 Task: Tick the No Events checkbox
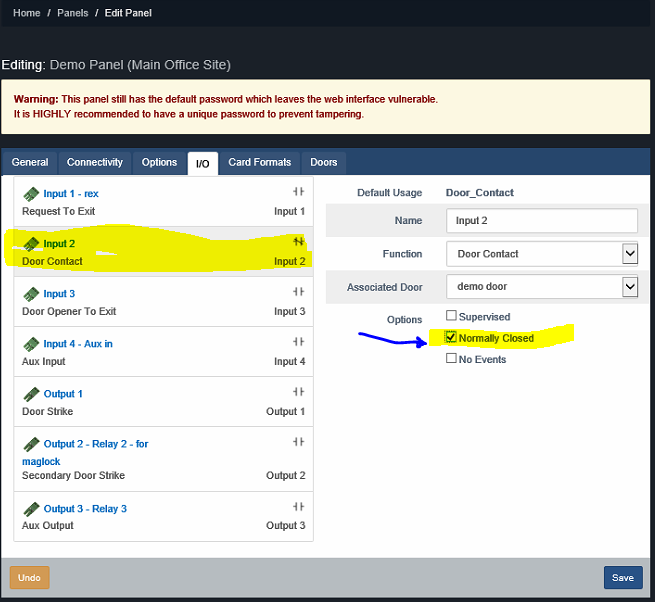[x=451, y=359]
